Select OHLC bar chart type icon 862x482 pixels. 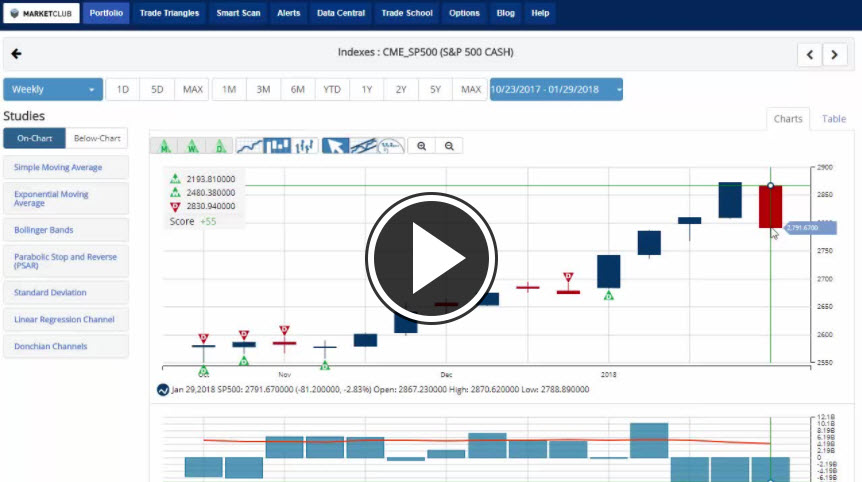point(306,146)
